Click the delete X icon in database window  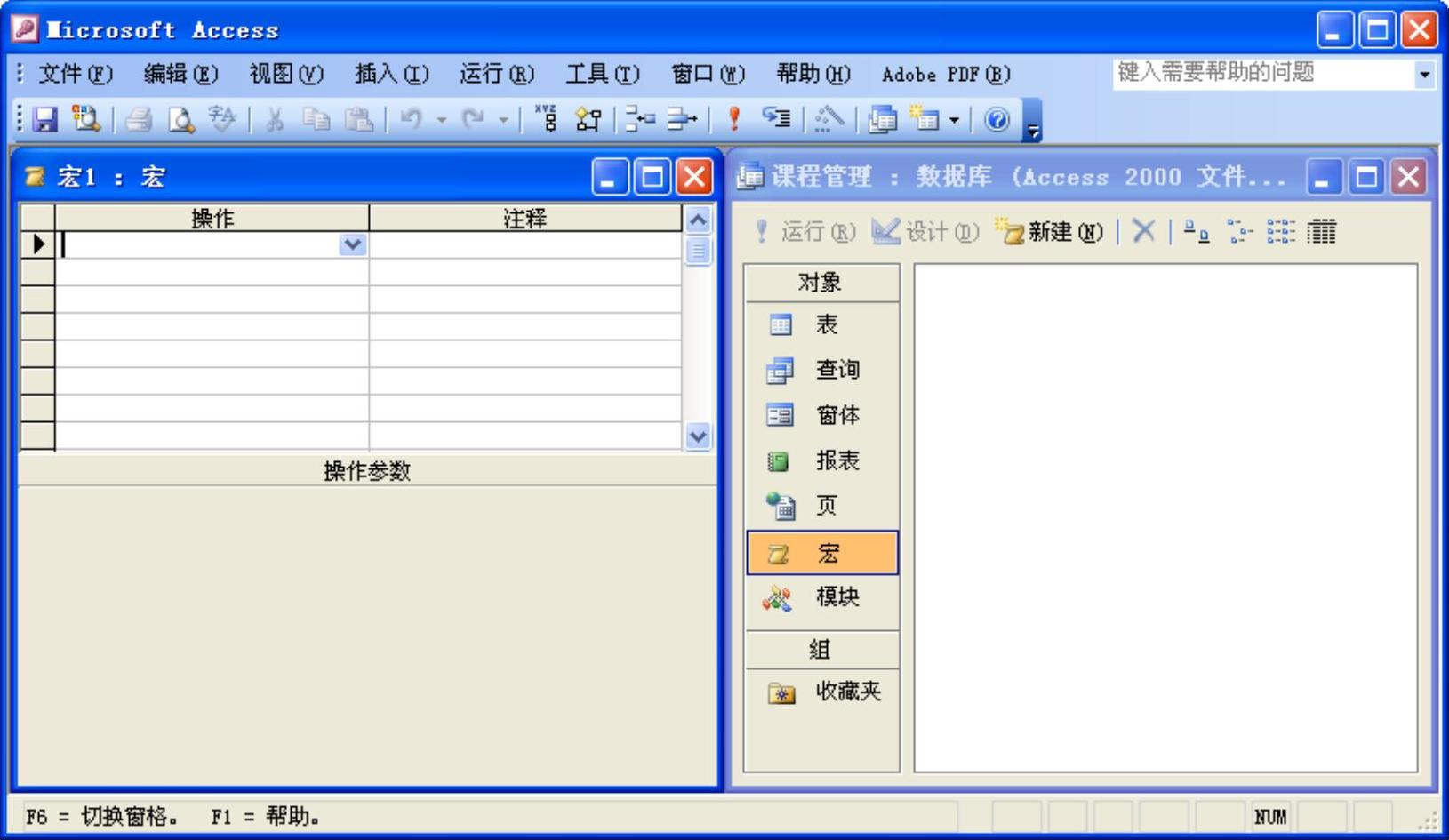1143,232
